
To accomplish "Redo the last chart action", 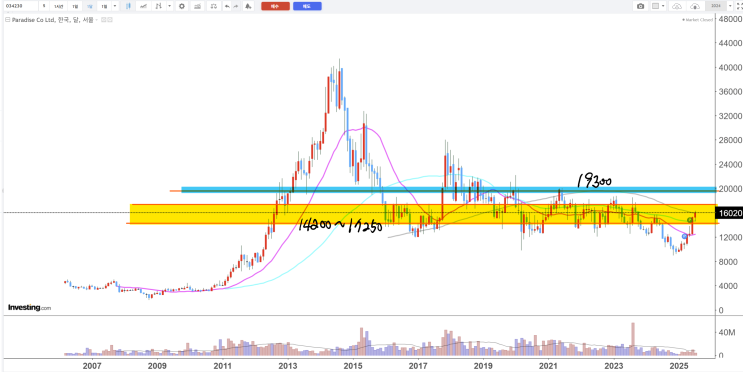I will [236, 6].
